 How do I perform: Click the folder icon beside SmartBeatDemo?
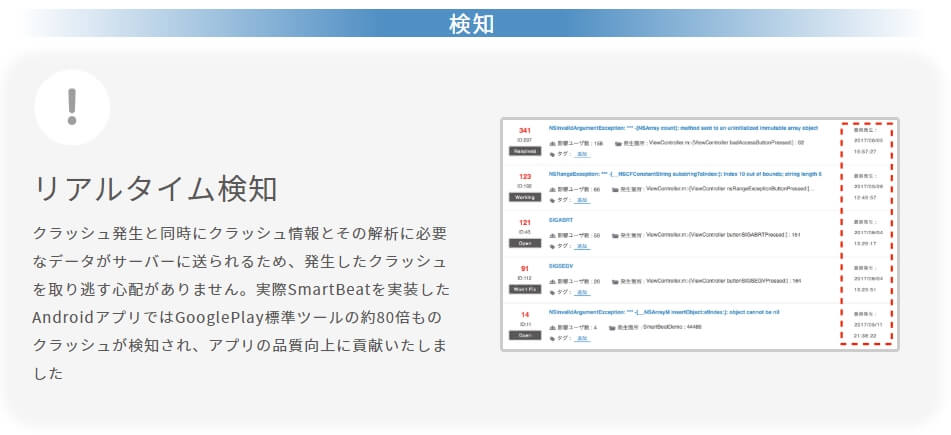(x=612, y=328)
